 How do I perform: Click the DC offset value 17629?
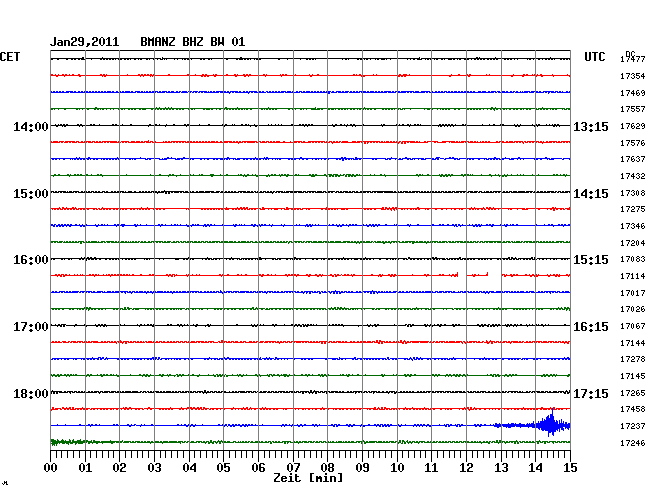point(633,126)
